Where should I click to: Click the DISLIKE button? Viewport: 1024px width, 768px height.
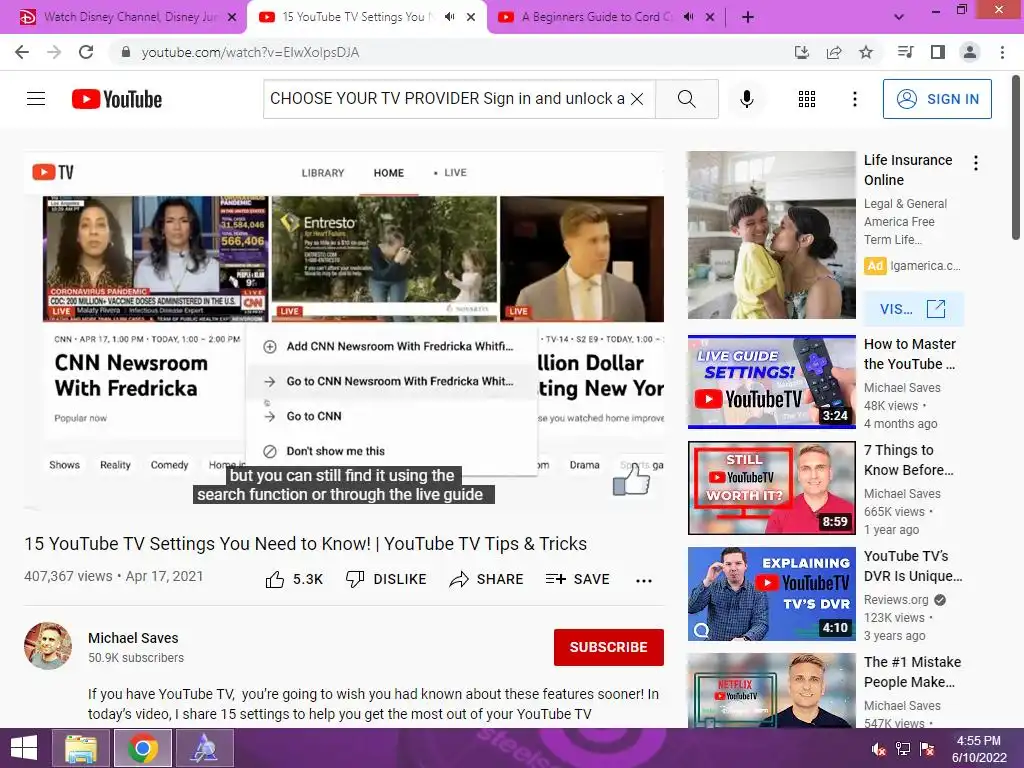click(386, 579)
